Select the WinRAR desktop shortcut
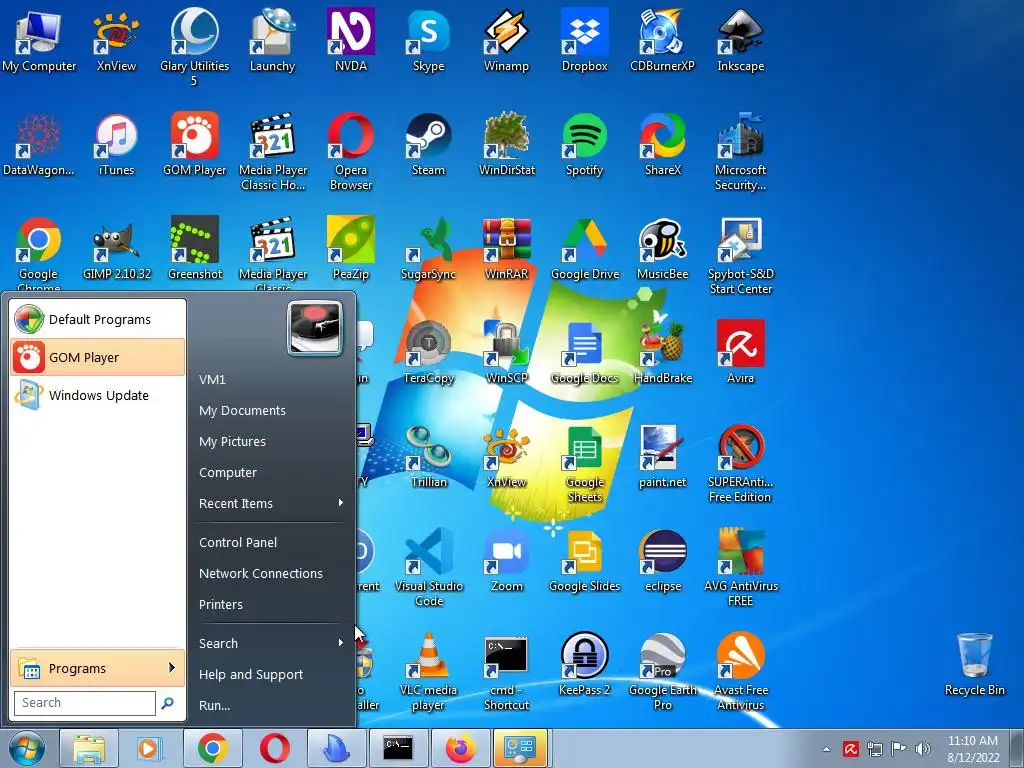Image resolution: width=1024 pixels, height=768 pixels. tap(507, 248)
